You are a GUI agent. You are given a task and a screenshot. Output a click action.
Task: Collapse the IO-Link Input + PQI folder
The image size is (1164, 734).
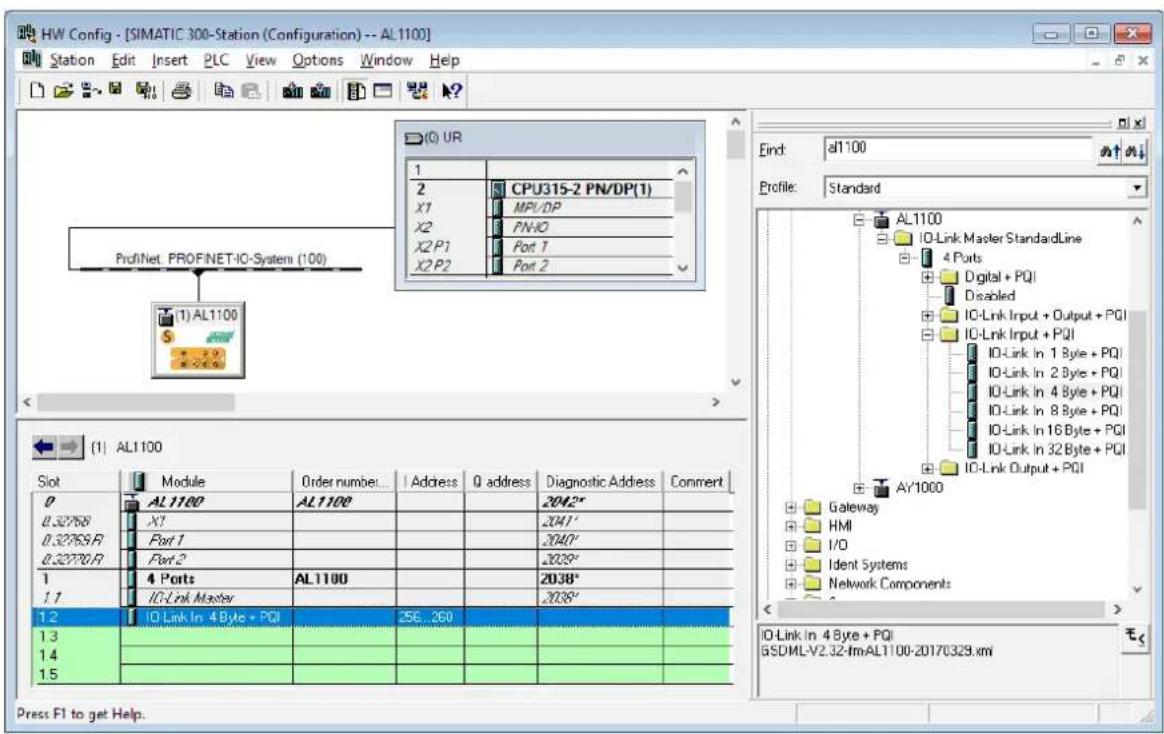(x=928, y=335)
